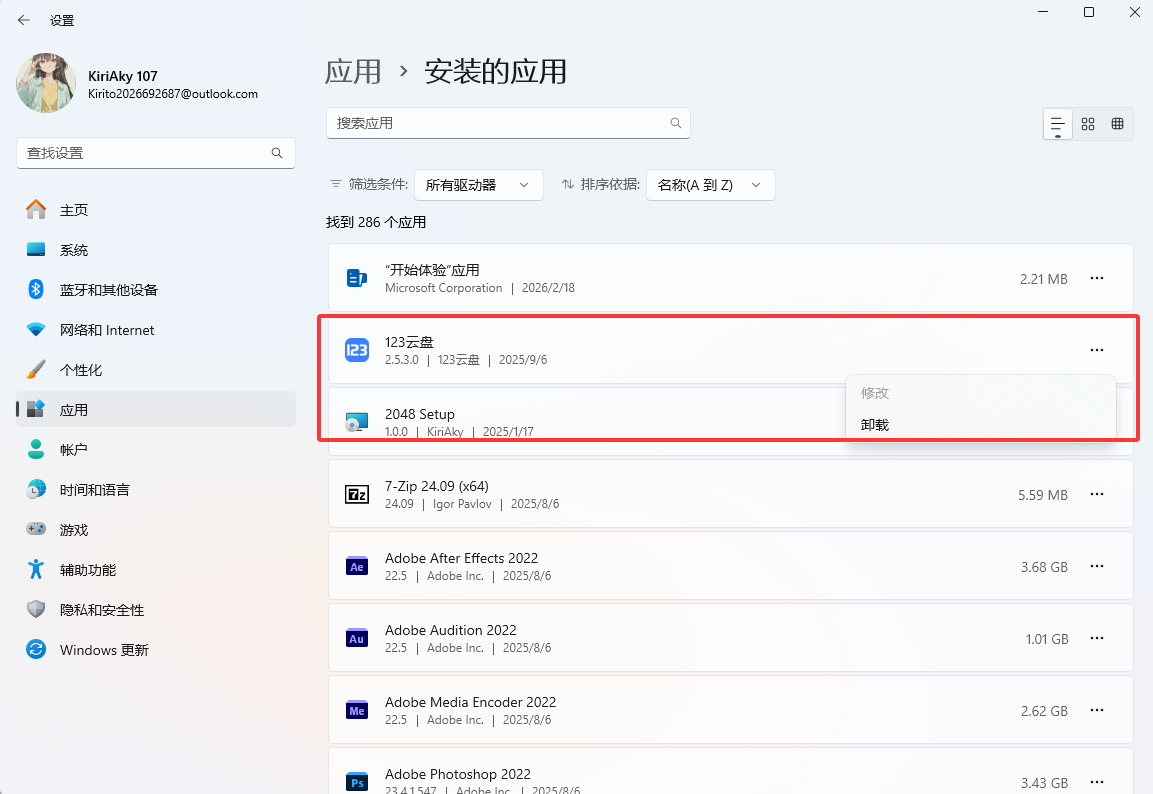Open more options for Adobe After Effects 2022

pyautogui.click(x=1096, y=566)
